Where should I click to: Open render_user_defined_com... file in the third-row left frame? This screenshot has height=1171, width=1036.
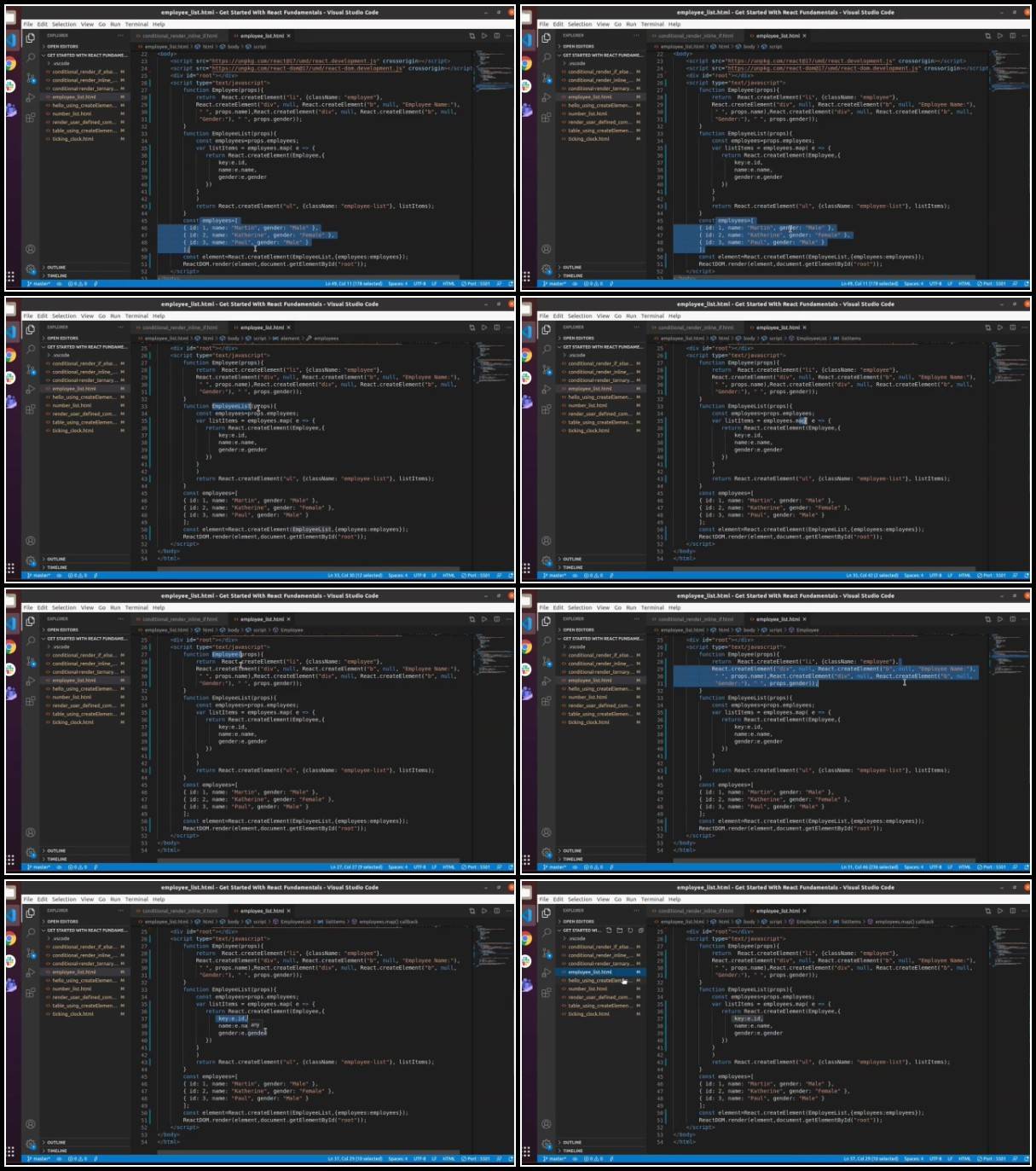point(84,705)
